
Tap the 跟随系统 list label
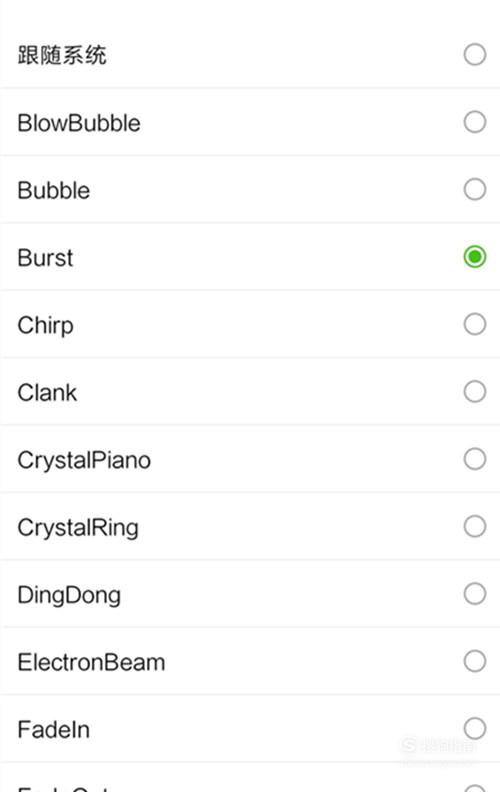62,55
